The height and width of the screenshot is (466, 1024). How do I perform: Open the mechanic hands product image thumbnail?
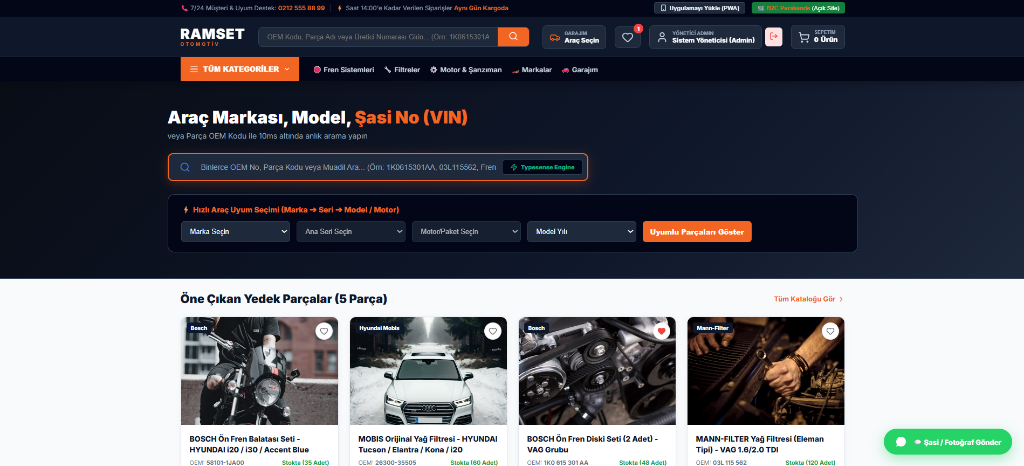click(x=765, y=371)
